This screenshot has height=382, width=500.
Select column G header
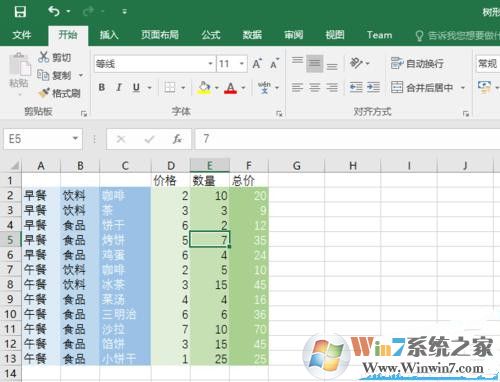(x=296, y=166)
